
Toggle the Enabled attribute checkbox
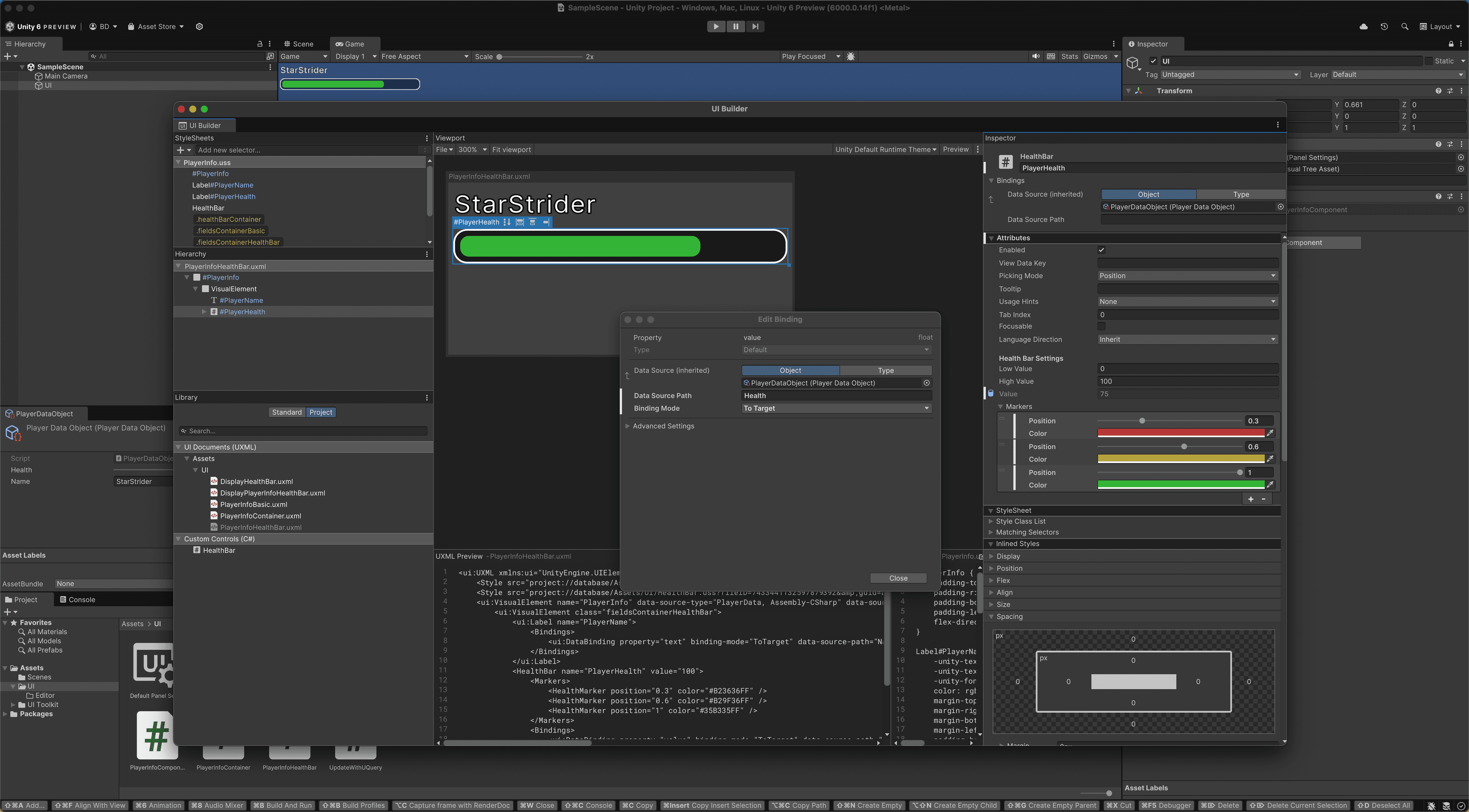click(x=1102, y=250)
